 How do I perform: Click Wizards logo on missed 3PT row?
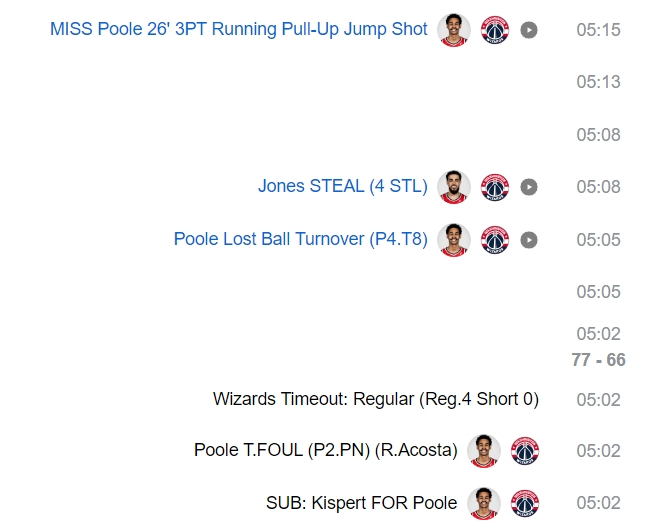click(495, 30)
